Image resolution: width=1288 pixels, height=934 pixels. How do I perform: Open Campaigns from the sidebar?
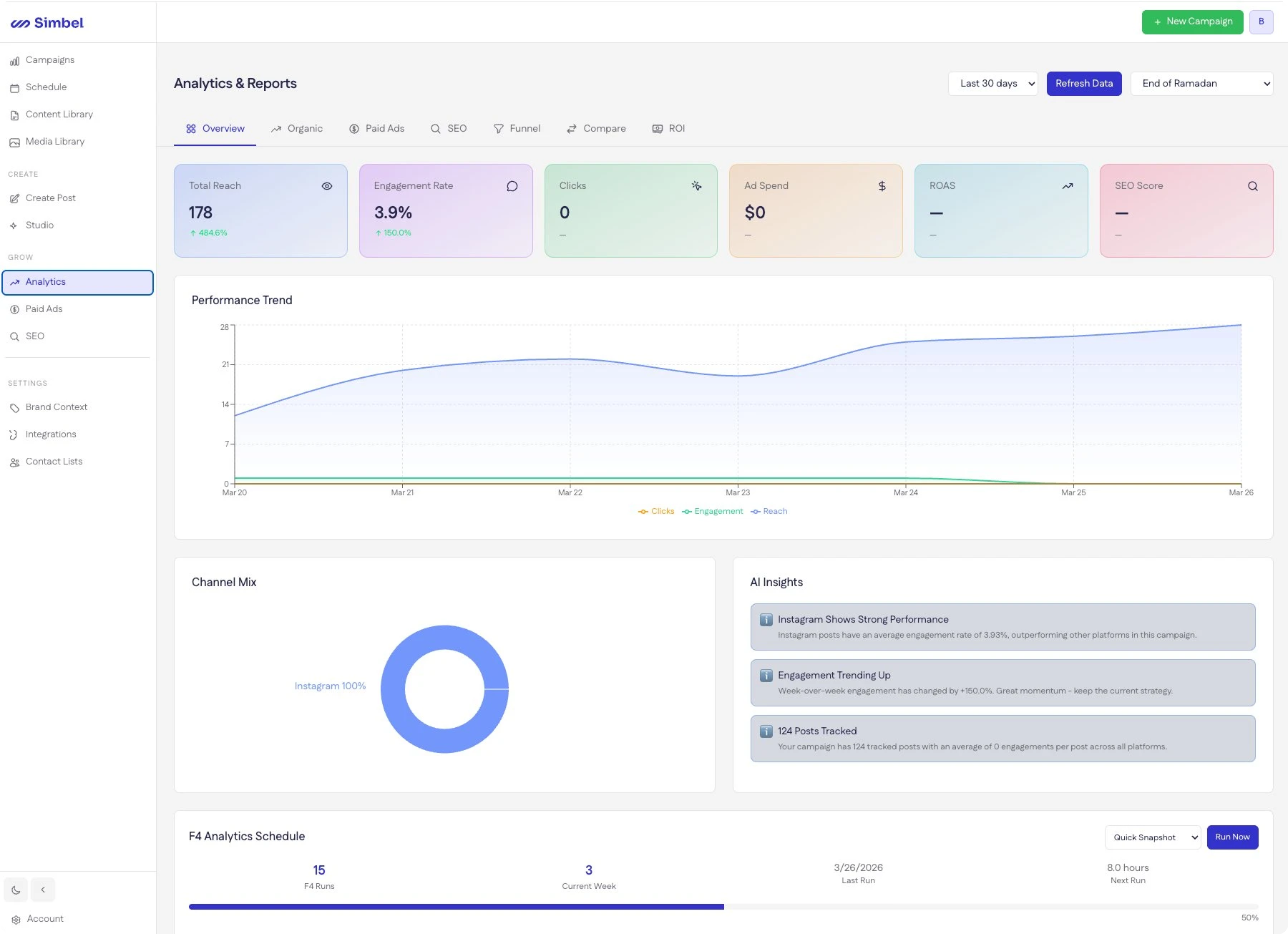50,60
